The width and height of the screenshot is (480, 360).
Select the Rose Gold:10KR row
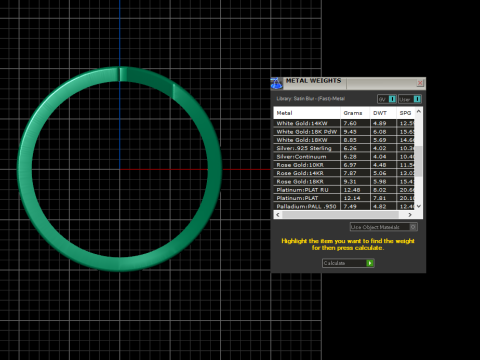[x=344, y=165]
